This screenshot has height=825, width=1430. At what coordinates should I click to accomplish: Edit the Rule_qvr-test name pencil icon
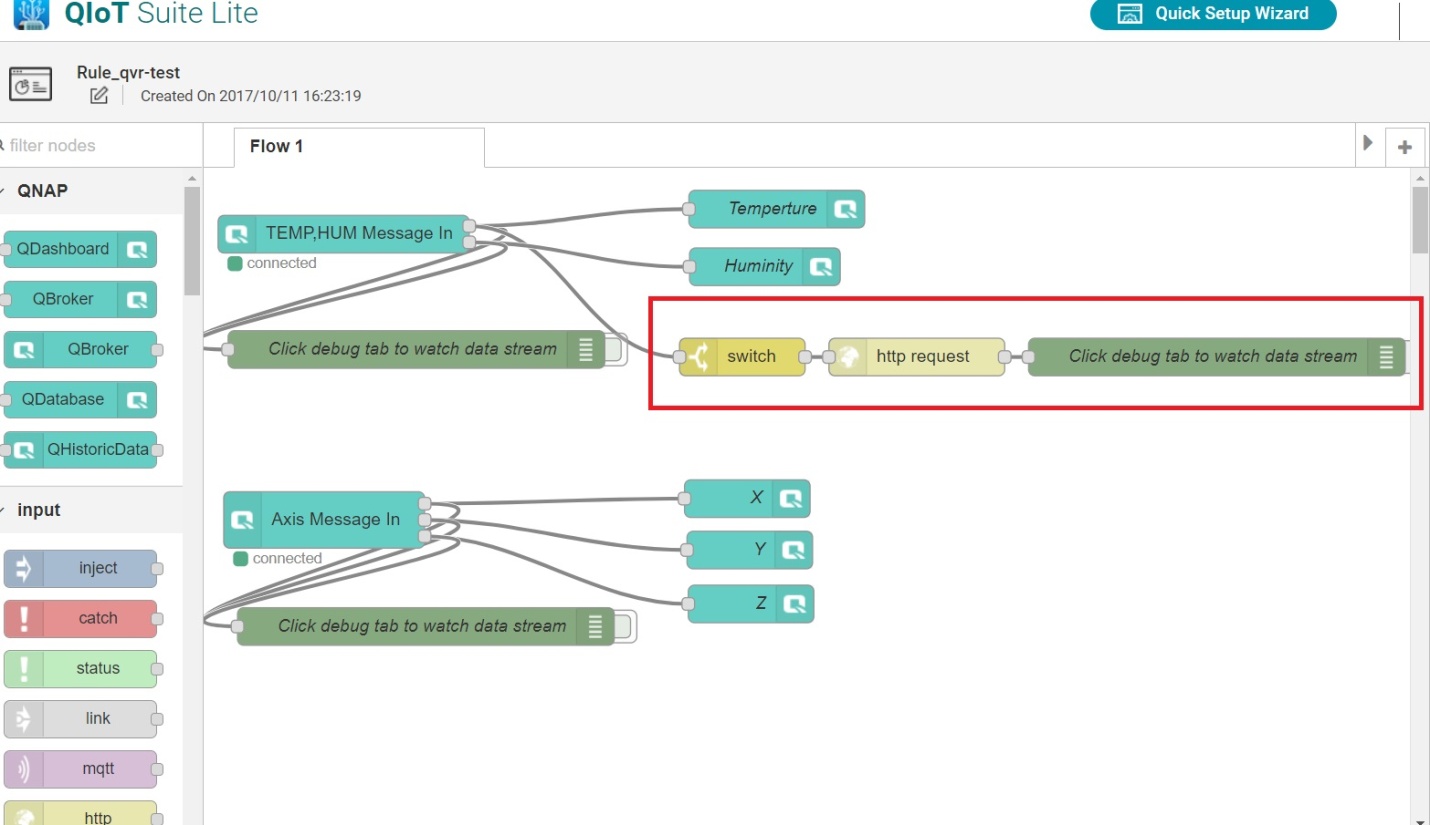tap(99, 96)
